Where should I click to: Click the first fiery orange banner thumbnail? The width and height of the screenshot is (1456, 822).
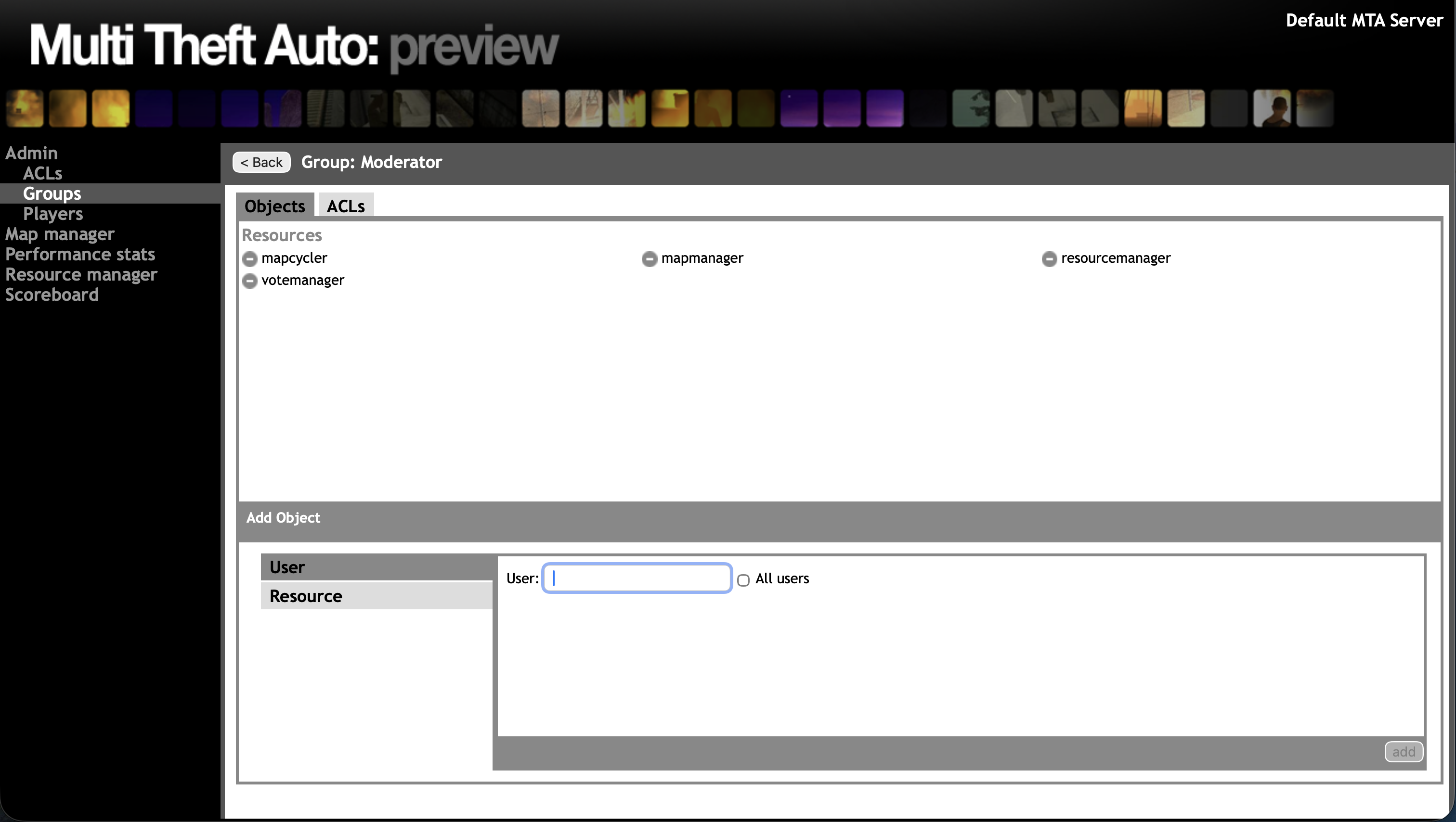[24, 108]
